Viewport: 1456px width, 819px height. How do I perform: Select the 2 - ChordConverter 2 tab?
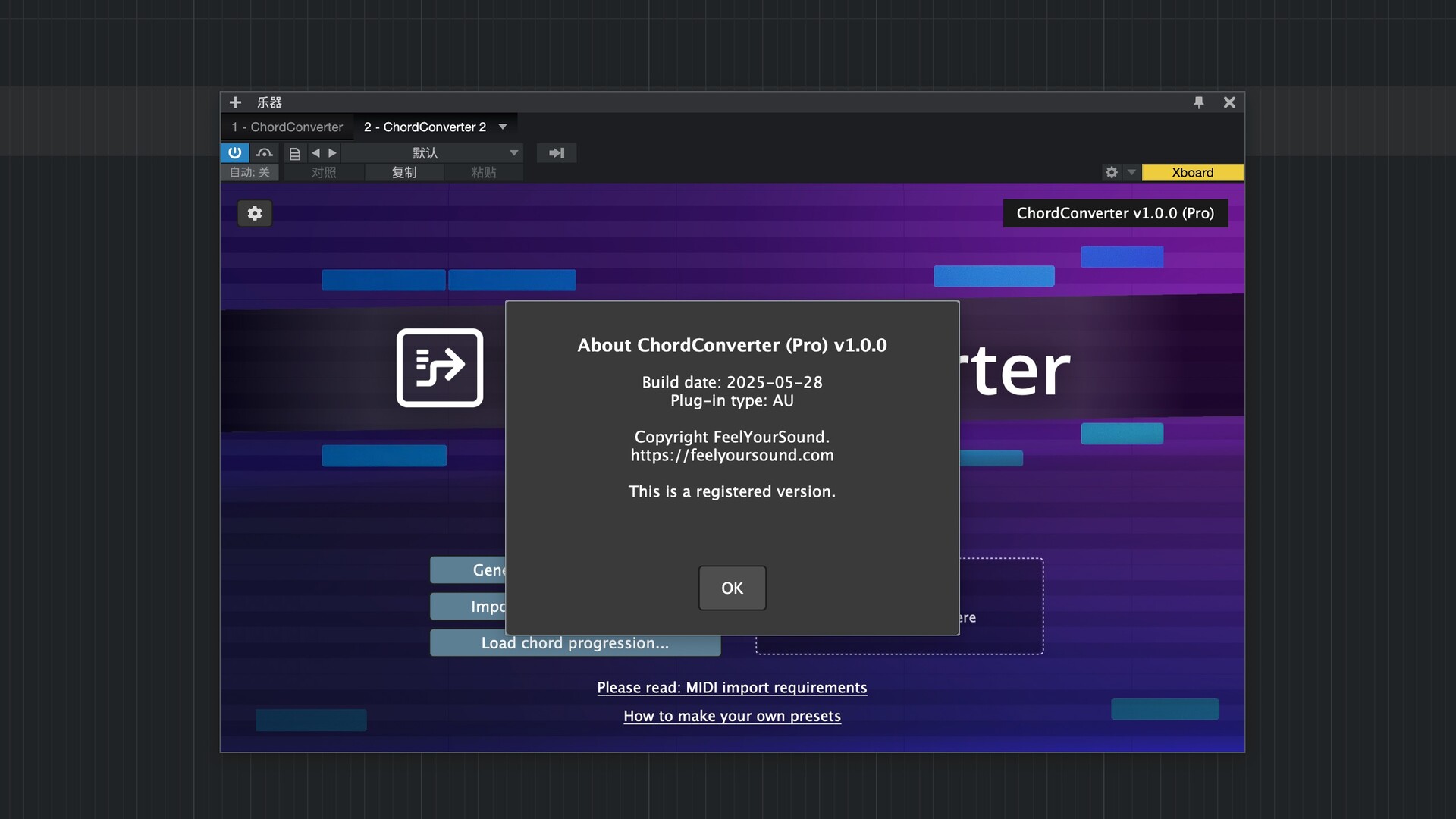(425, 127)
